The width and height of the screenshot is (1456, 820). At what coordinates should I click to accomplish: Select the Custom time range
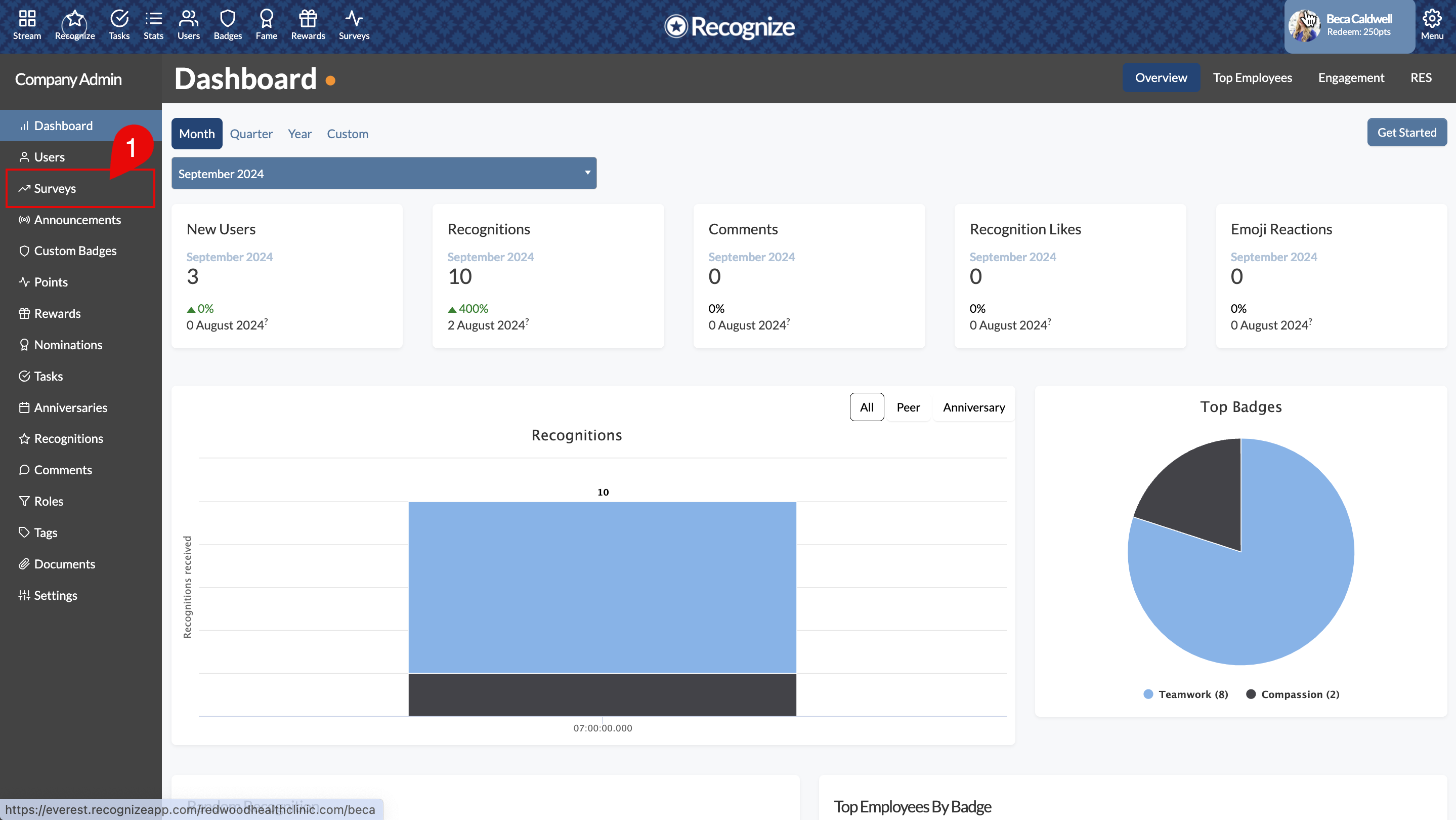348,134
